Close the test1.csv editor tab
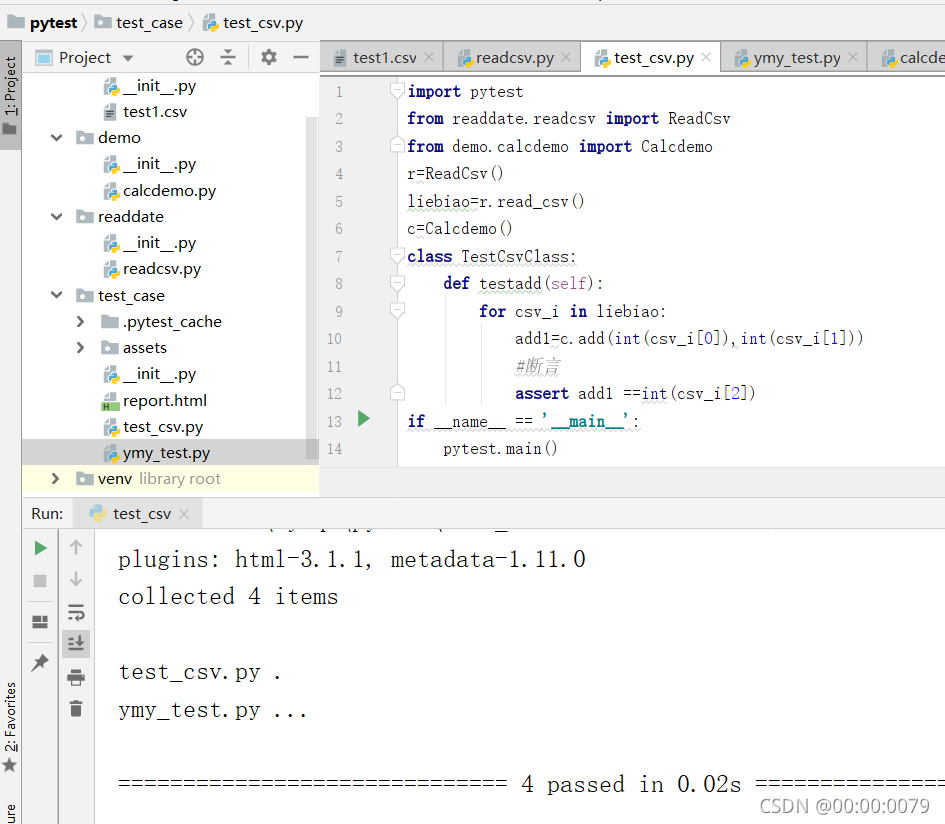 click(429, 57)
